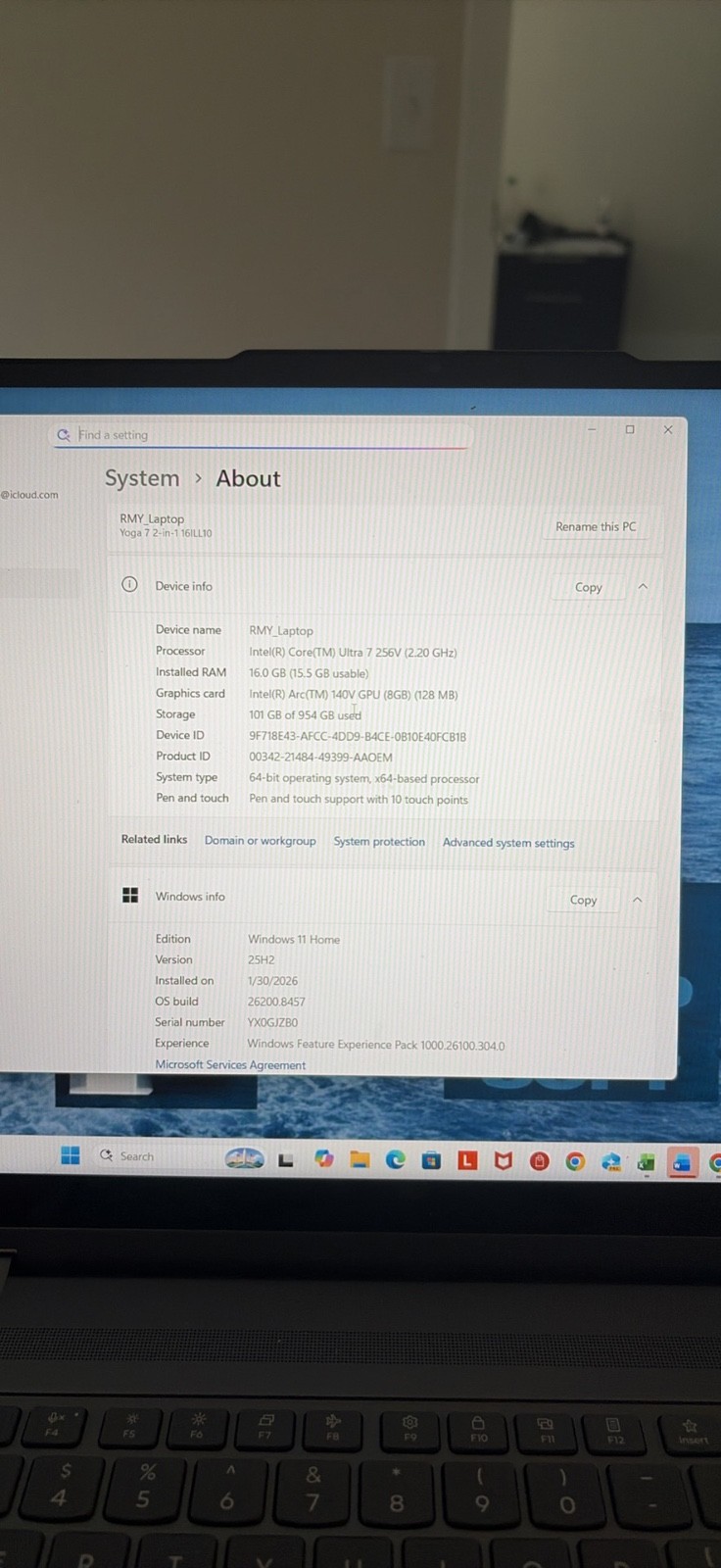Open Domain or workgroup link

pyautogui.click(x=260, y=841)
